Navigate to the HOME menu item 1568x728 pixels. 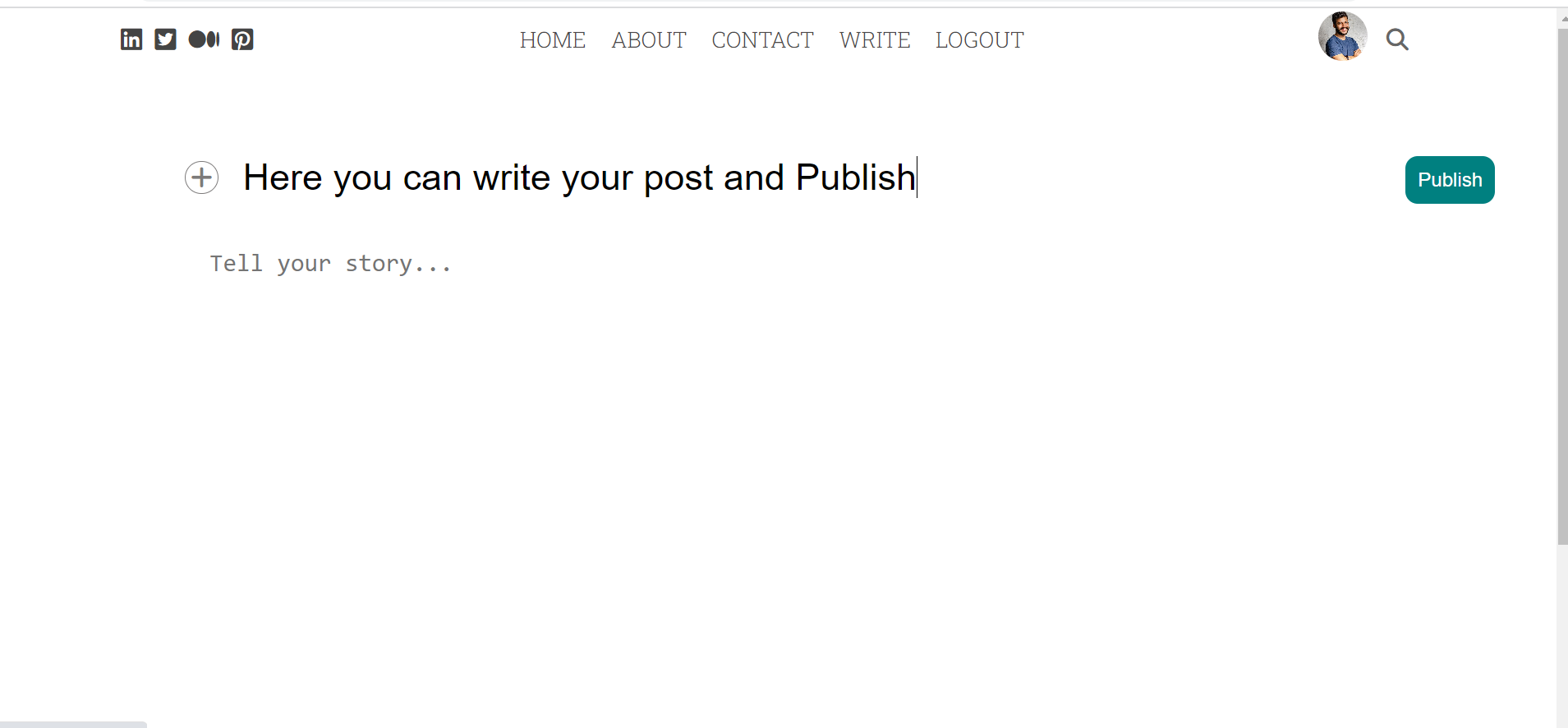pyautogui.click(x=553, y=39)
